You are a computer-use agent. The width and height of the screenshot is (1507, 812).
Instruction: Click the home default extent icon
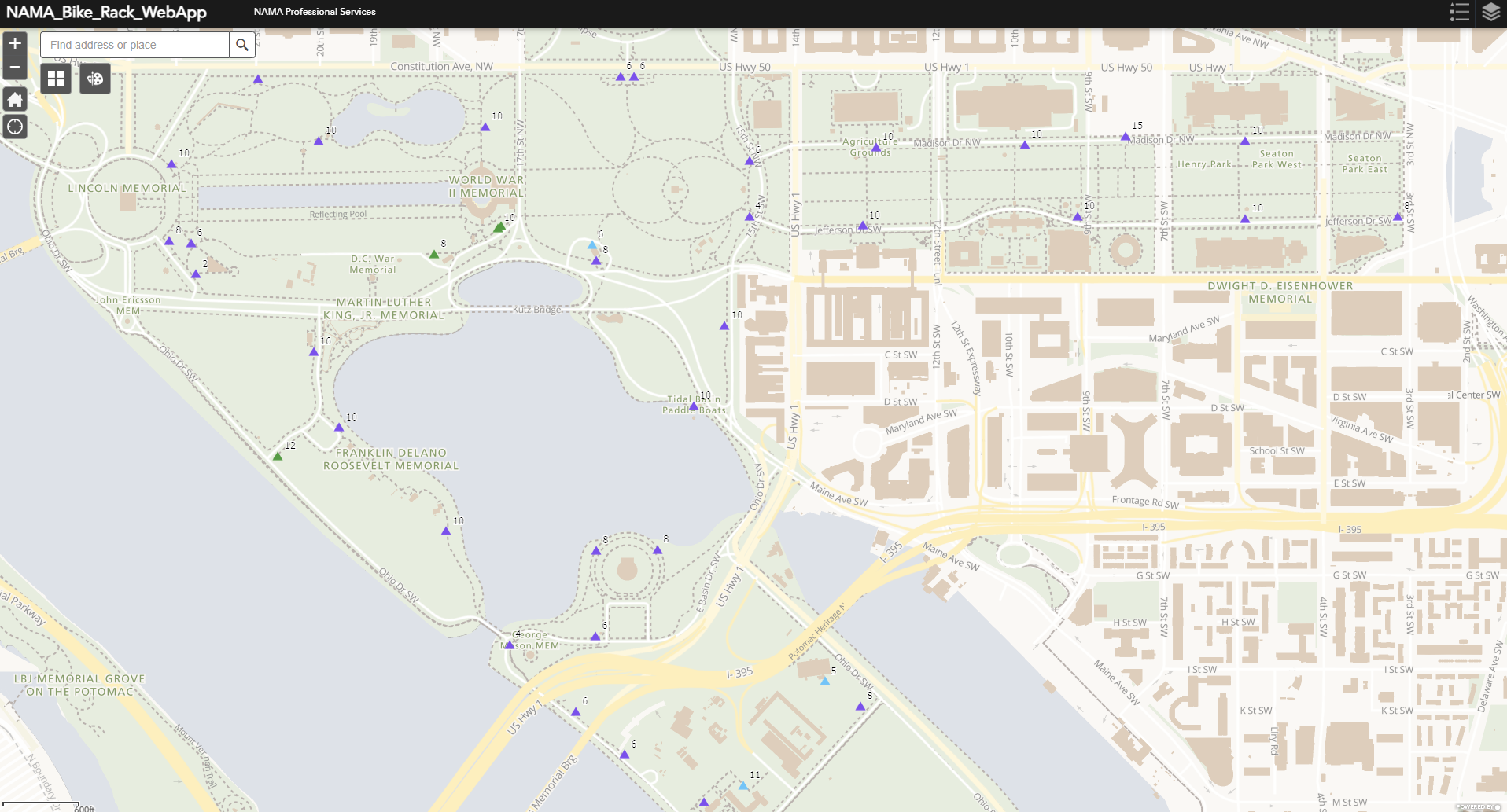click(x=14, y=99)
